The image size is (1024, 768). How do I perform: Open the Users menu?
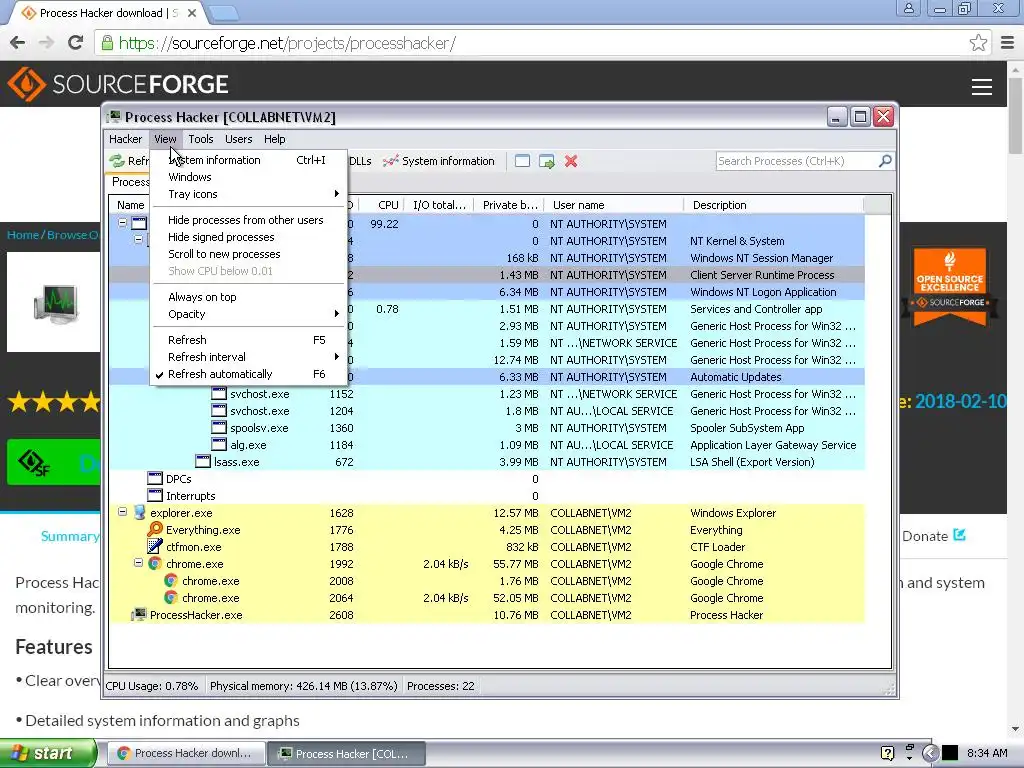238,139
